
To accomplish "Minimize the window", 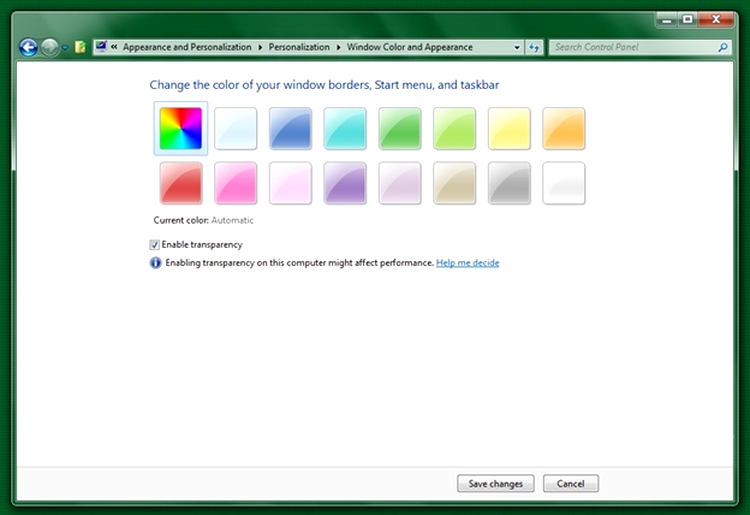I will coord(667,20).
